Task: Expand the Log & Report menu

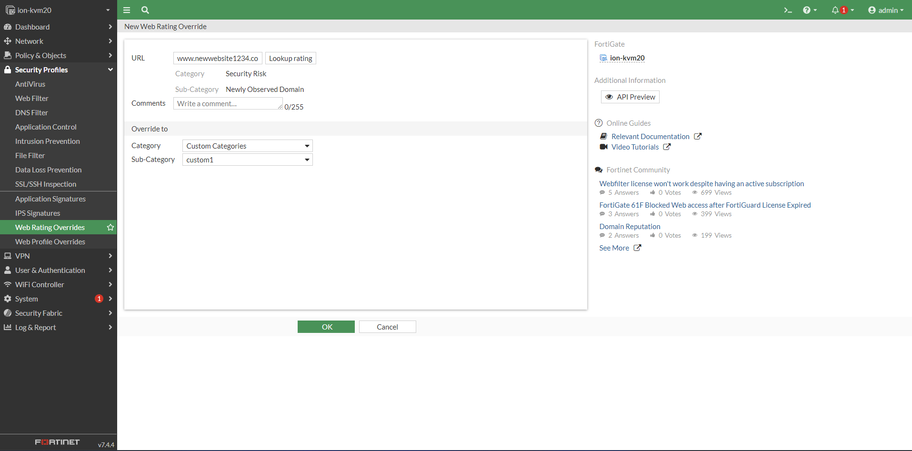Action: click(58, 327)
